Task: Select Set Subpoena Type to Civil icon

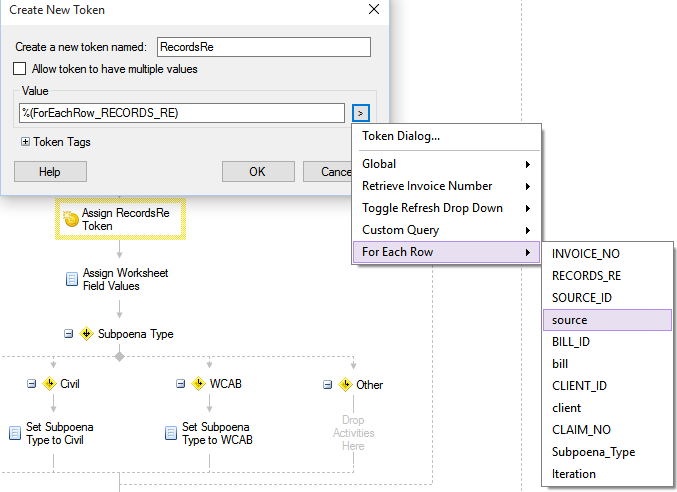Action: tap(15, 433)
